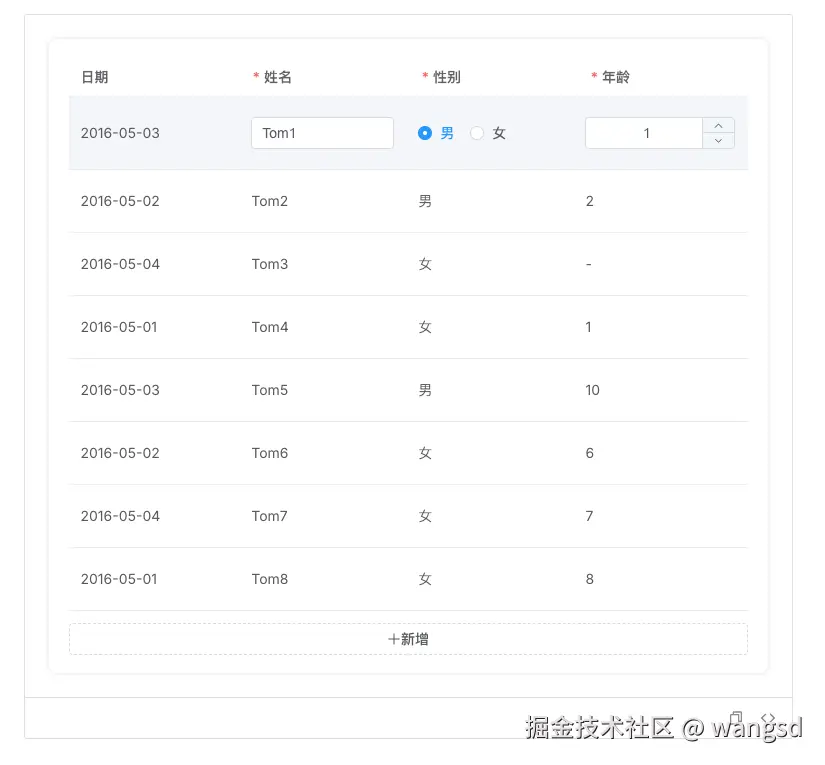The width and height of the screenshot is (825, 765).
Task: Click the age 10 cell in the Tom5 row
Action: [592, 390]
